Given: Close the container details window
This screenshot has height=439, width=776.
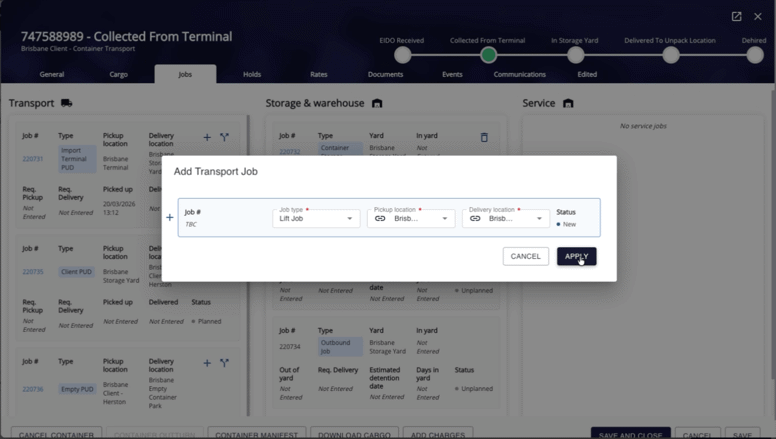Looking at the screenshot, I should tap(758, 16).
